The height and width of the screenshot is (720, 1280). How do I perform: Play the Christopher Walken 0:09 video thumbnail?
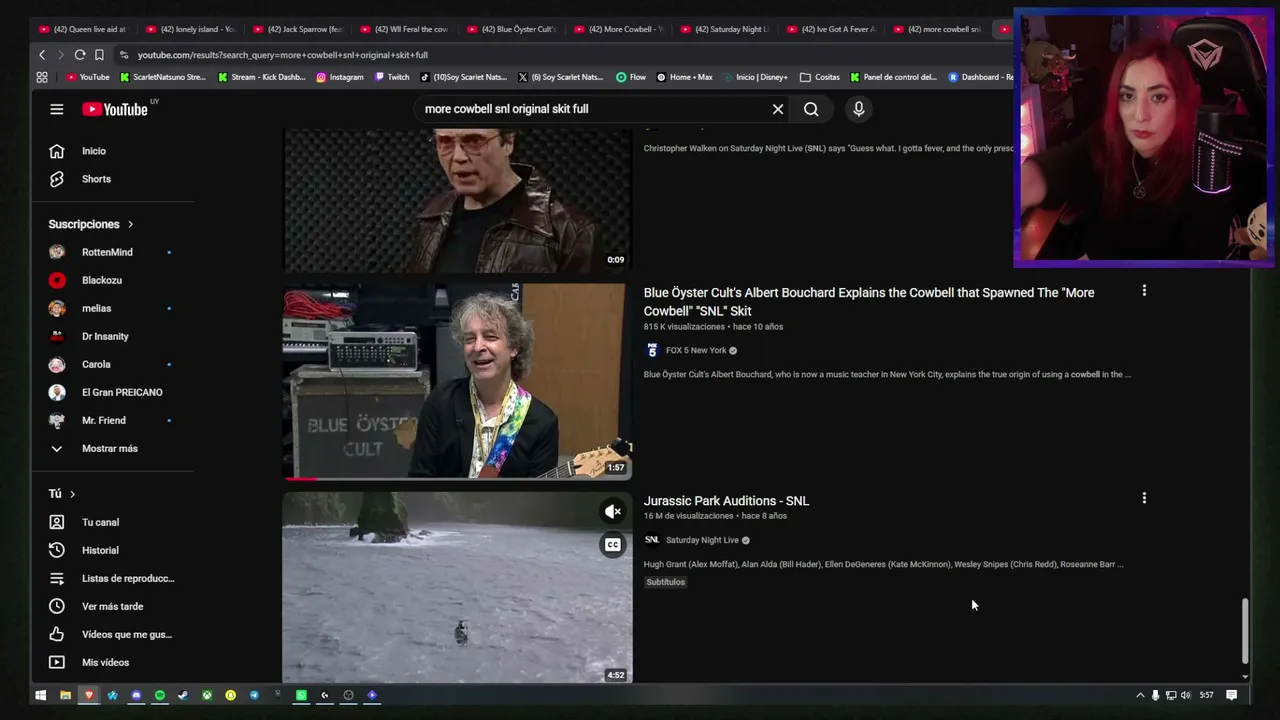[457, 200]
